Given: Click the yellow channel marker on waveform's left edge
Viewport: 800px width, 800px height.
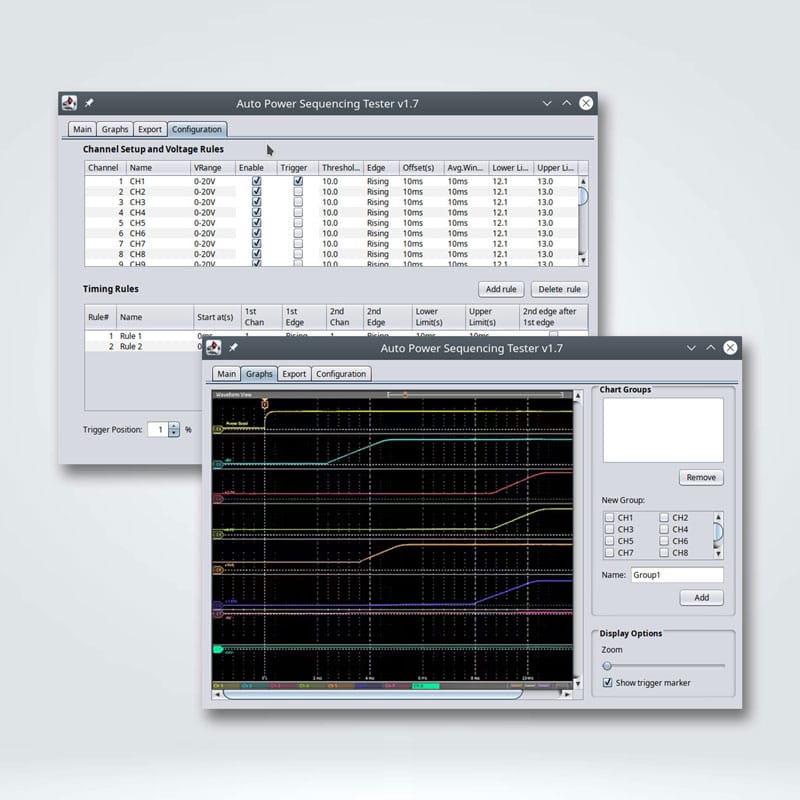Looking at the screenshot, I should [216, 428].
